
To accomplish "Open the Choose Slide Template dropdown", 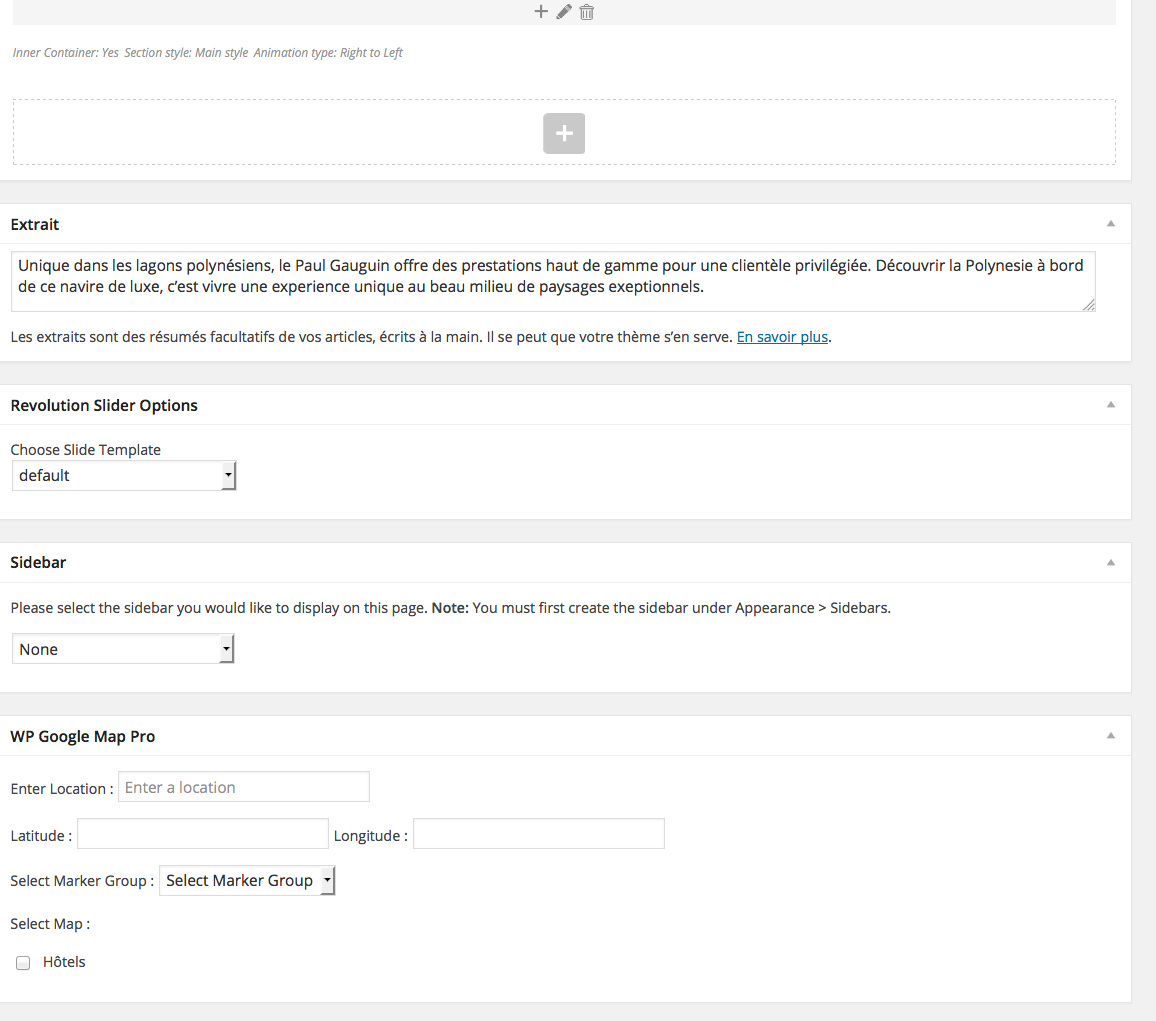I will tap(124, 476).
